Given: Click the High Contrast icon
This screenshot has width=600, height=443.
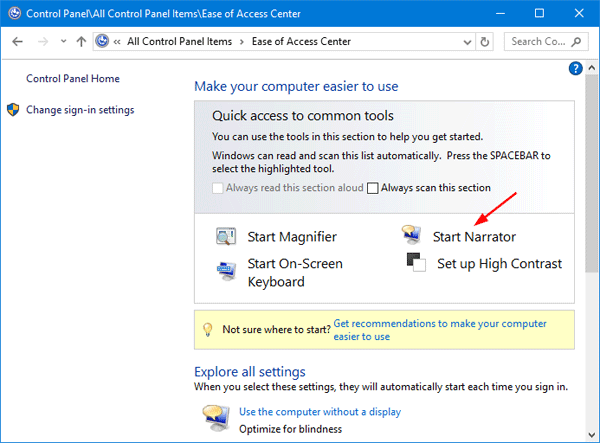Looking at the screenshot, I should 416,263.
